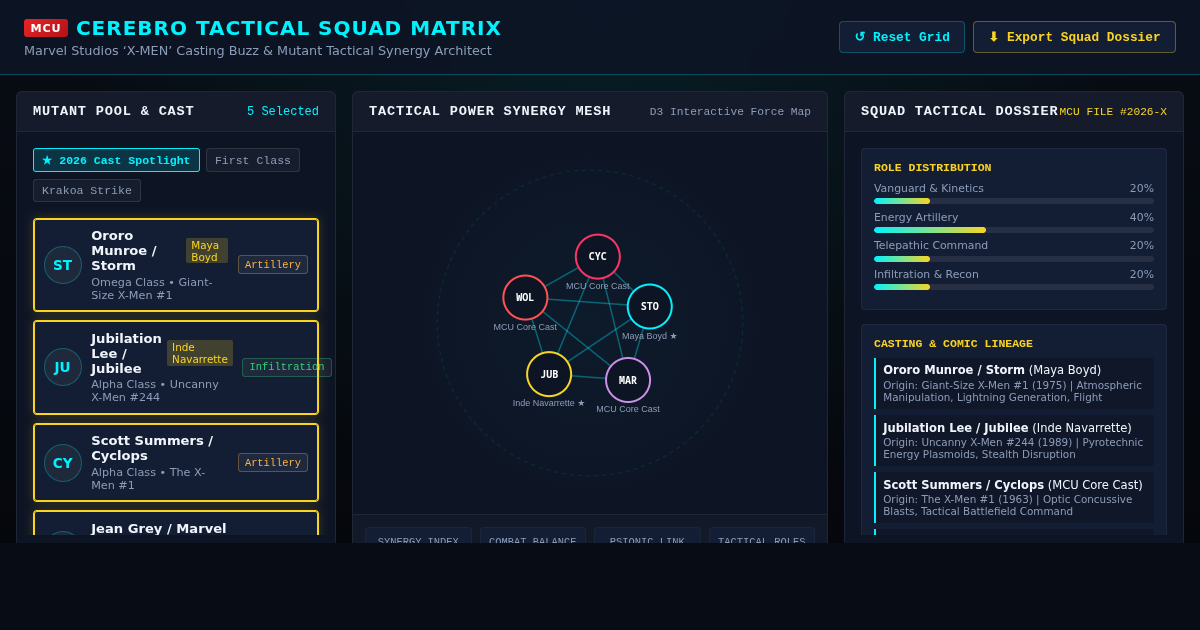Click the JU avatar icon
The width and height of the screenshot is (1200, 630).
pyautogui.click(x=63, y=367)
